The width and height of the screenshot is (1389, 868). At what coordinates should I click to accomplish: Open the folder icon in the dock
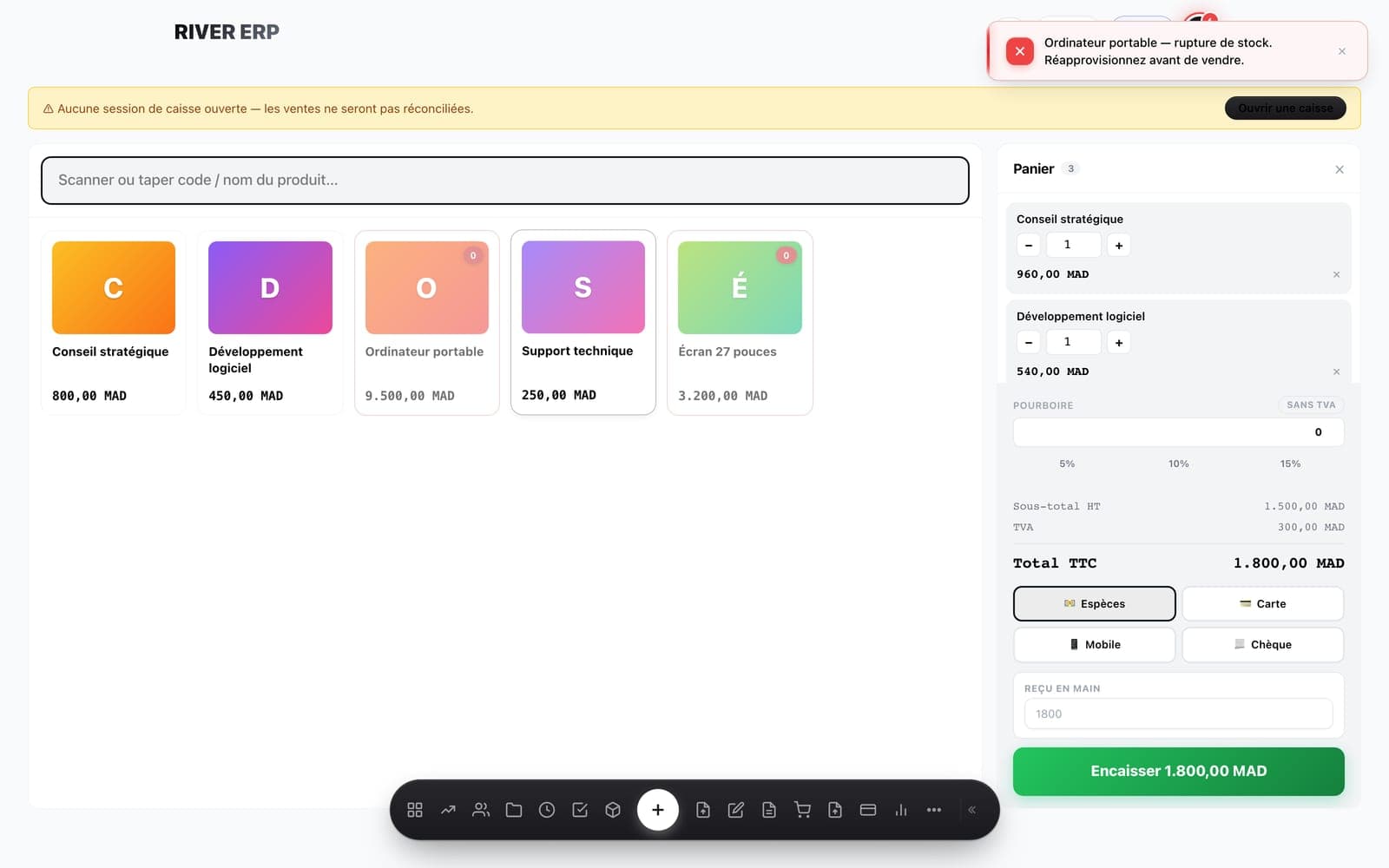514,810
